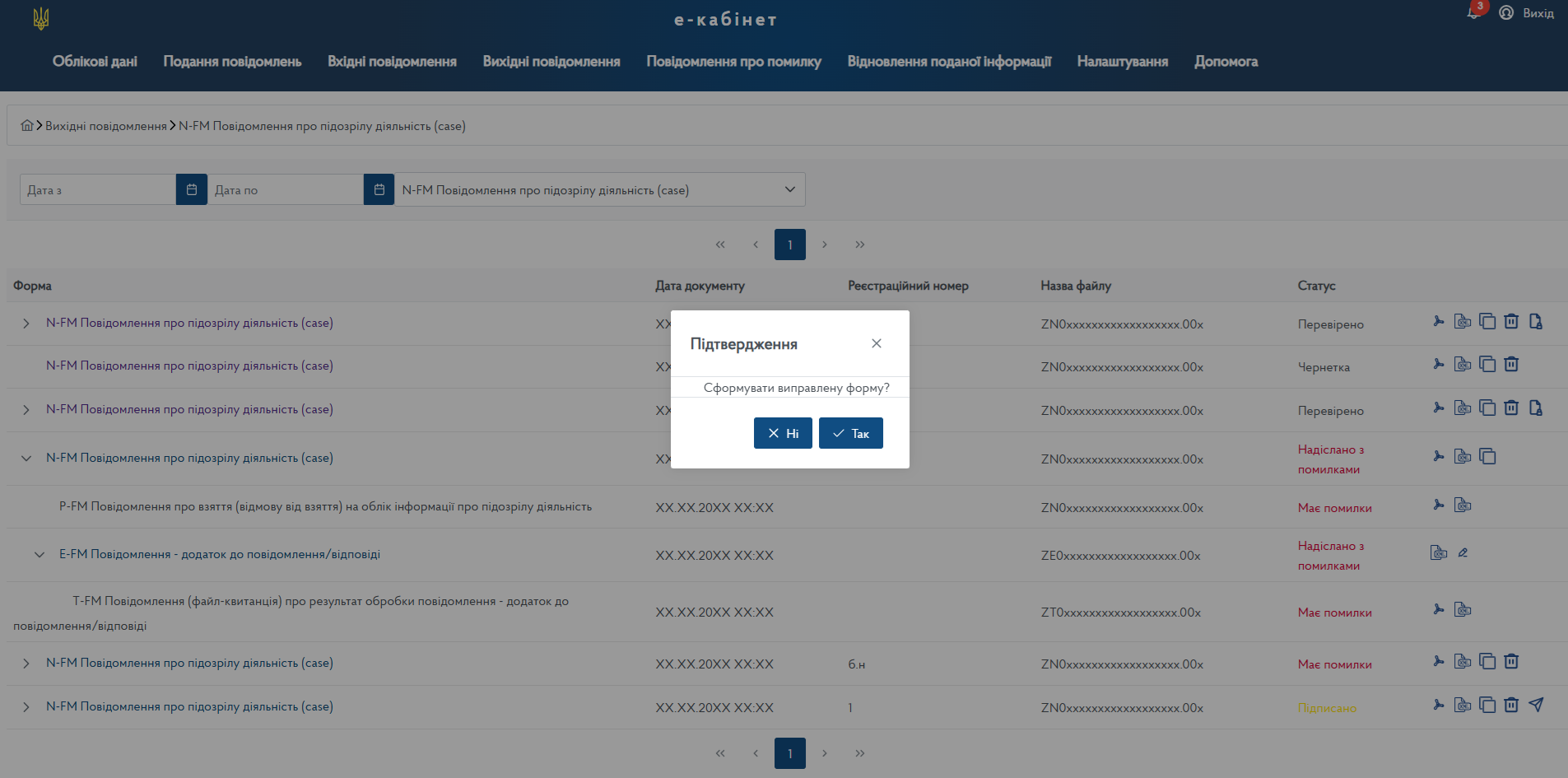Click Вихідні повідомлення in the breadcrumb
This screenshot has height=778, width=1568.
(106, 126)
